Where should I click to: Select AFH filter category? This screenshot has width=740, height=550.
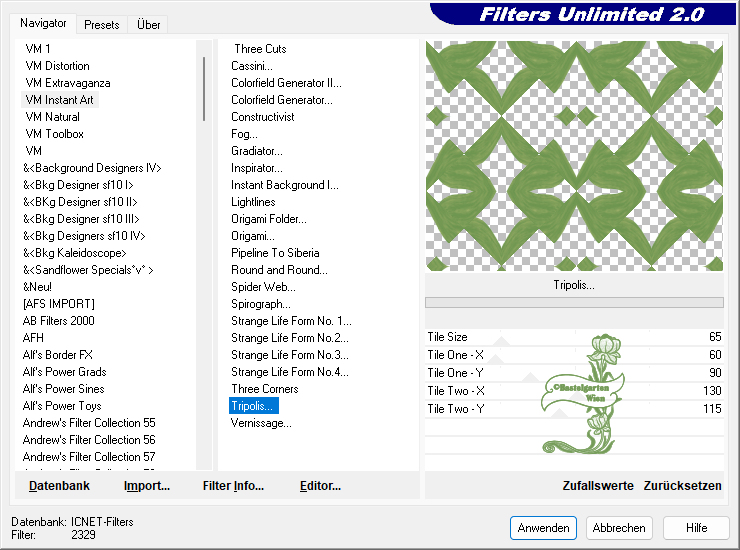[x=33, y=338]
